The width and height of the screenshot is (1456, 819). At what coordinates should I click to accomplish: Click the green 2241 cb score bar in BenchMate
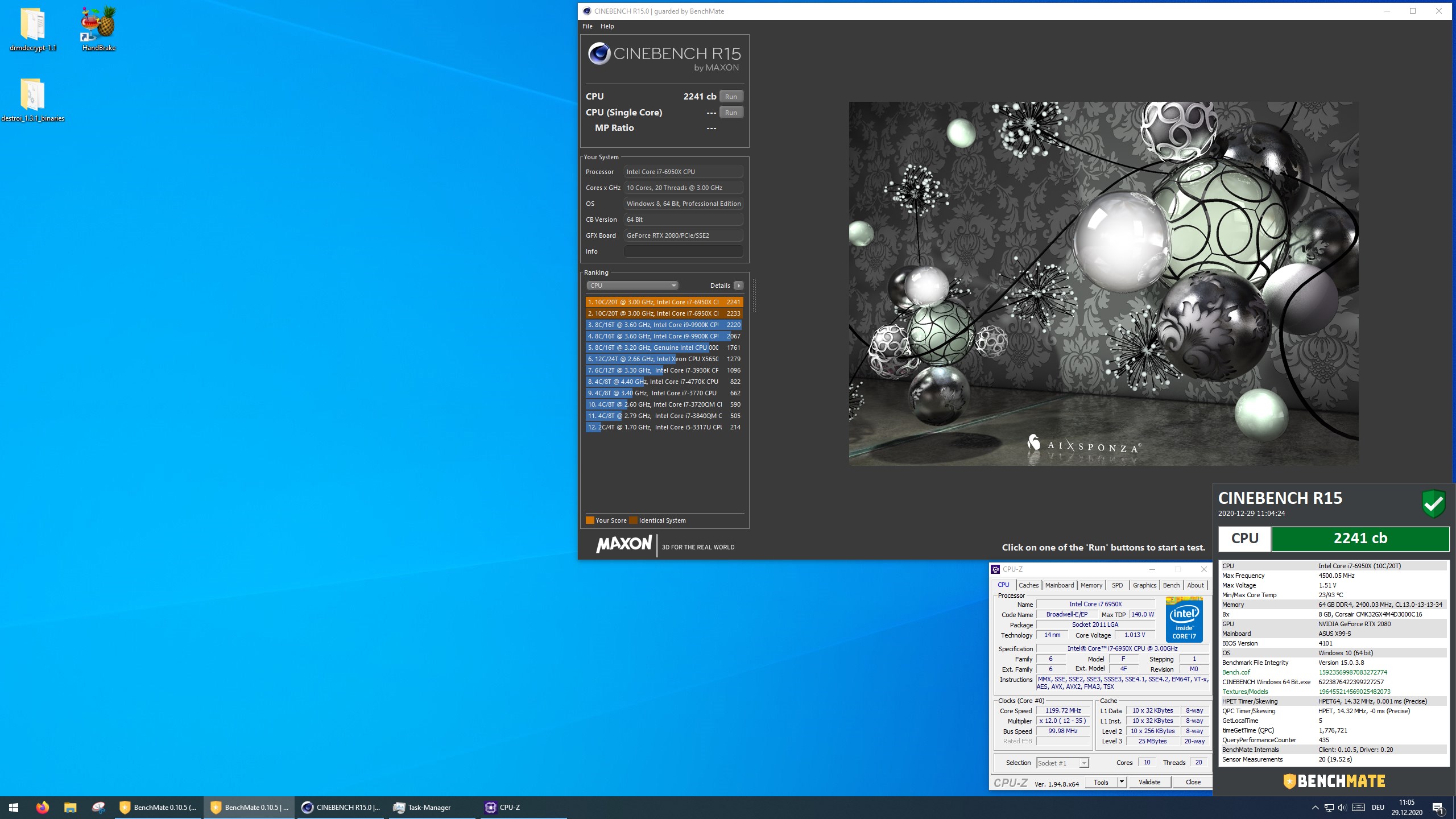tap(1360, 539)
